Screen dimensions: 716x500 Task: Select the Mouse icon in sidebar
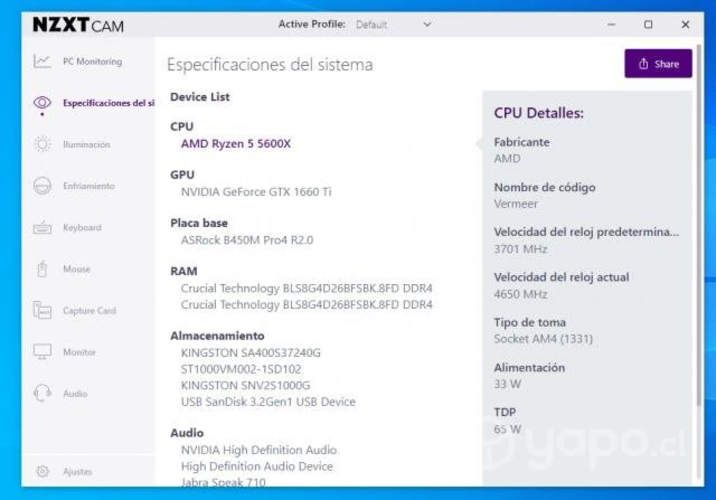(42, 269)
